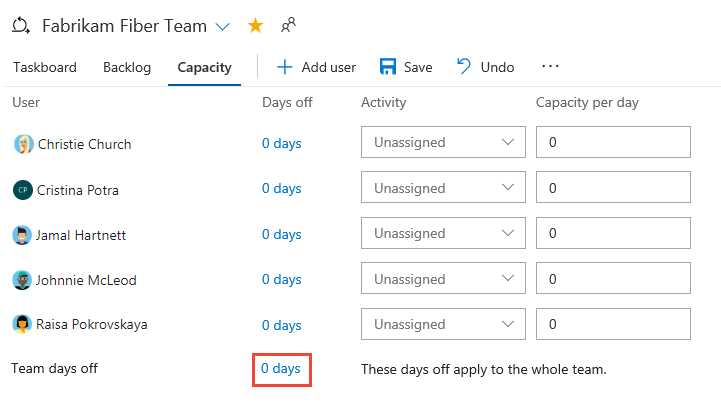This screenshot has width=721, height=403.
Task: Switch to the Taskboard tab
Action: pos(45,68)
